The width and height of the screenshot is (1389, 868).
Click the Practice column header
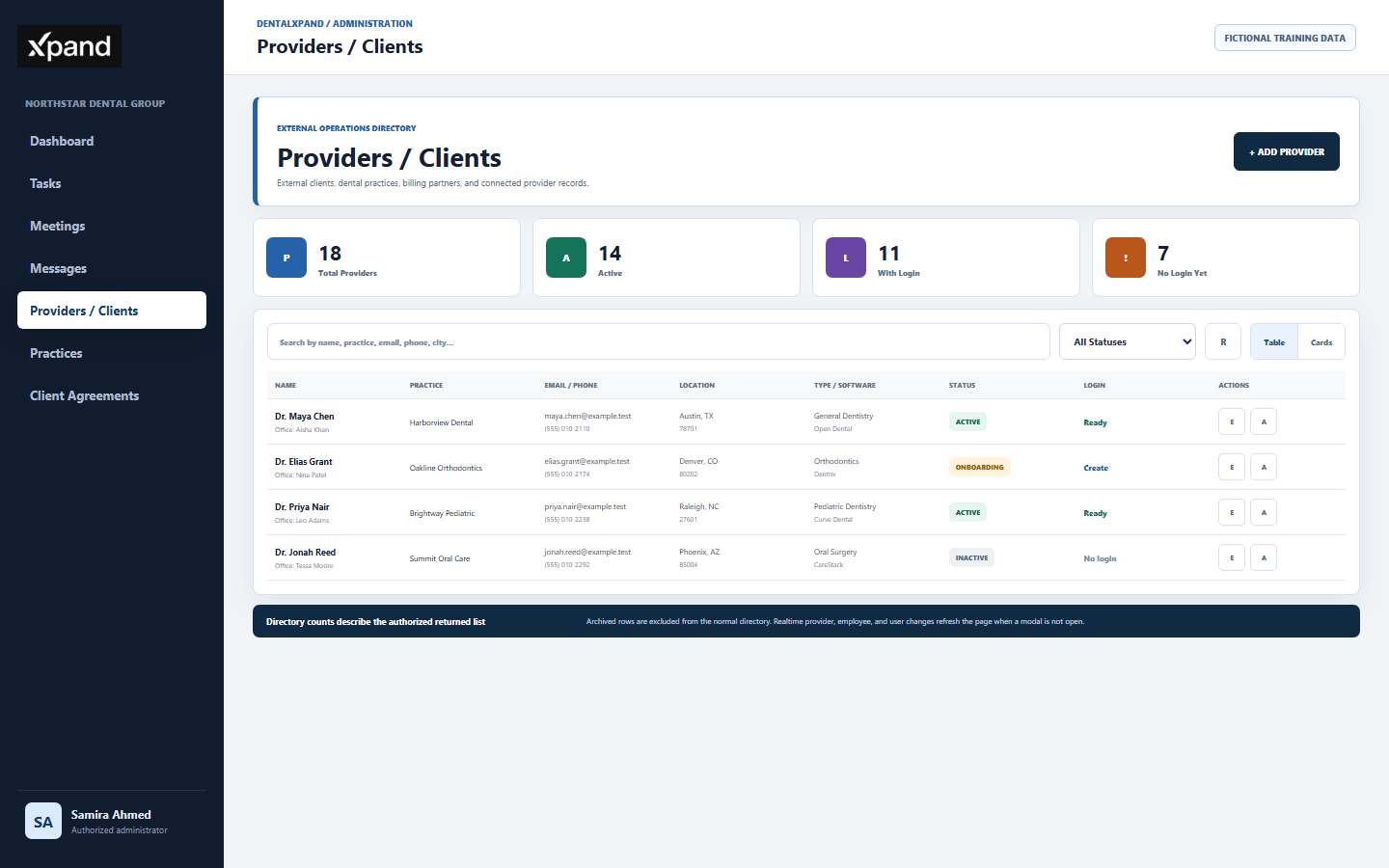[426, 385]
